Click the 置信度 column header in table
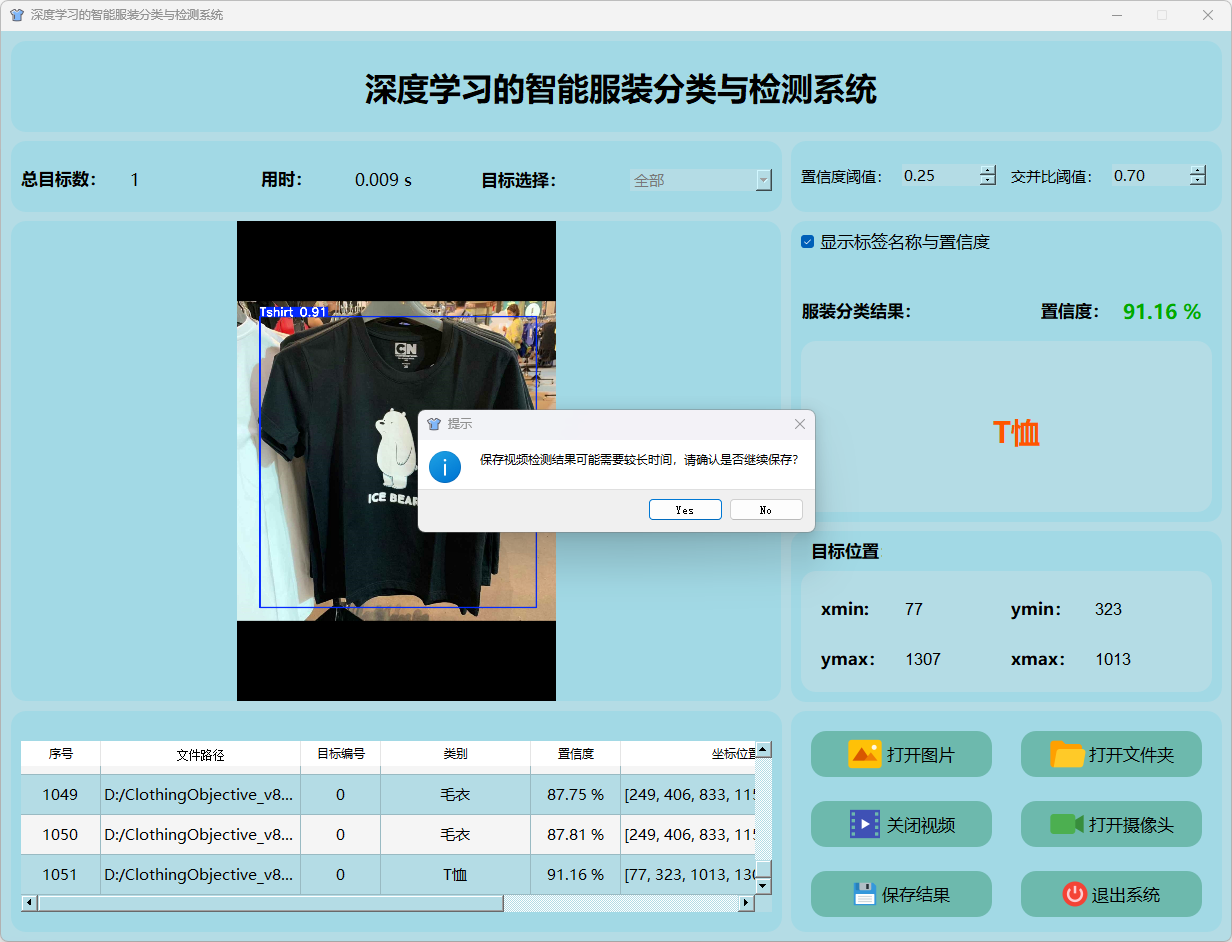Screen dimensions: 1232x942 click(x=575, y=754)
